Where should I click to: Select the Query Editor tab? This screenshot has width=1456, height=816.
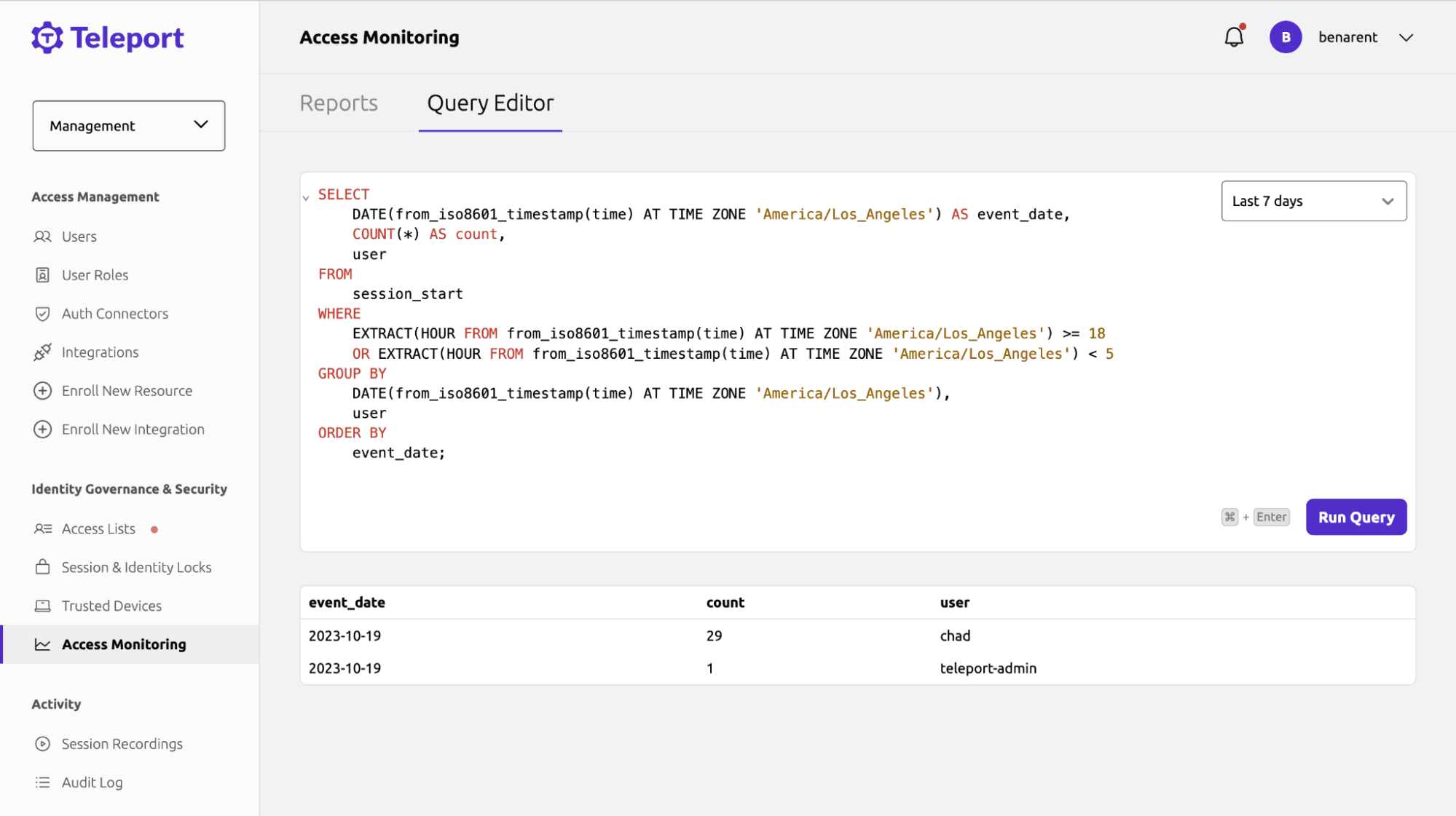[x=489, y=103]
